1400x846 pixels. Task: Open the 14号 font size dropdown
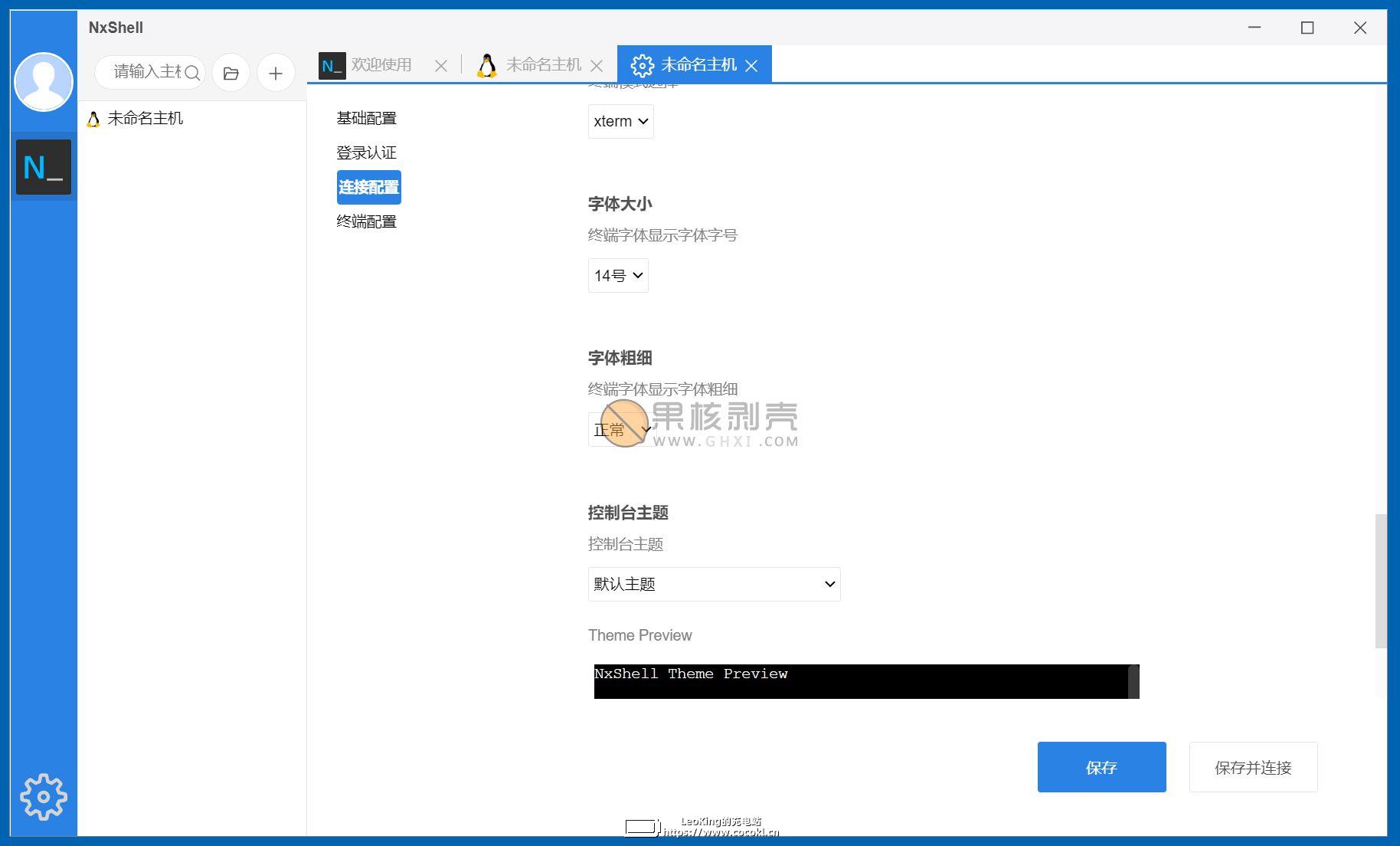[x=618, y=275]
